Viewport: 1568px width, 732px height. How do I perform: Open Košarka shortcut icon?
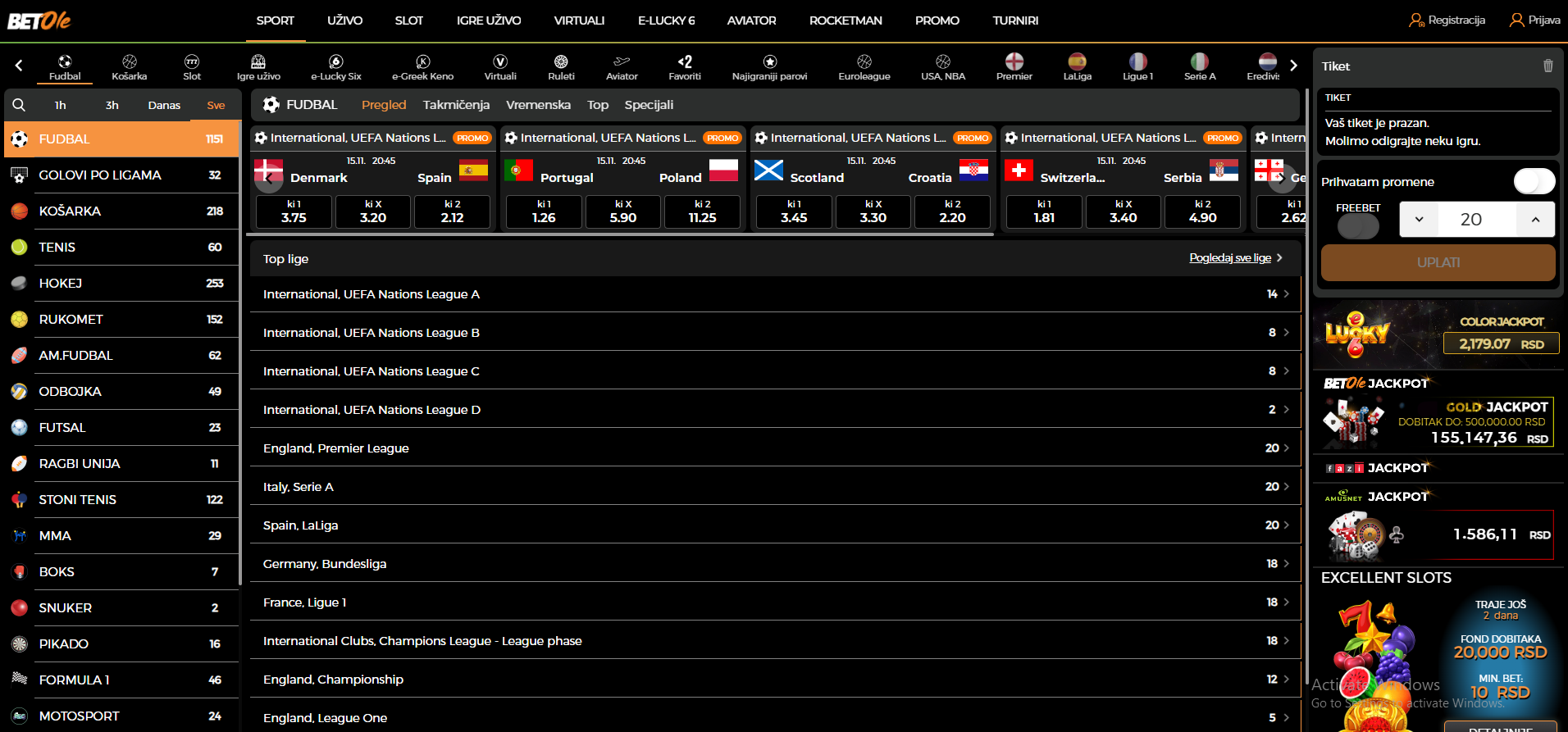pos(130,61)
